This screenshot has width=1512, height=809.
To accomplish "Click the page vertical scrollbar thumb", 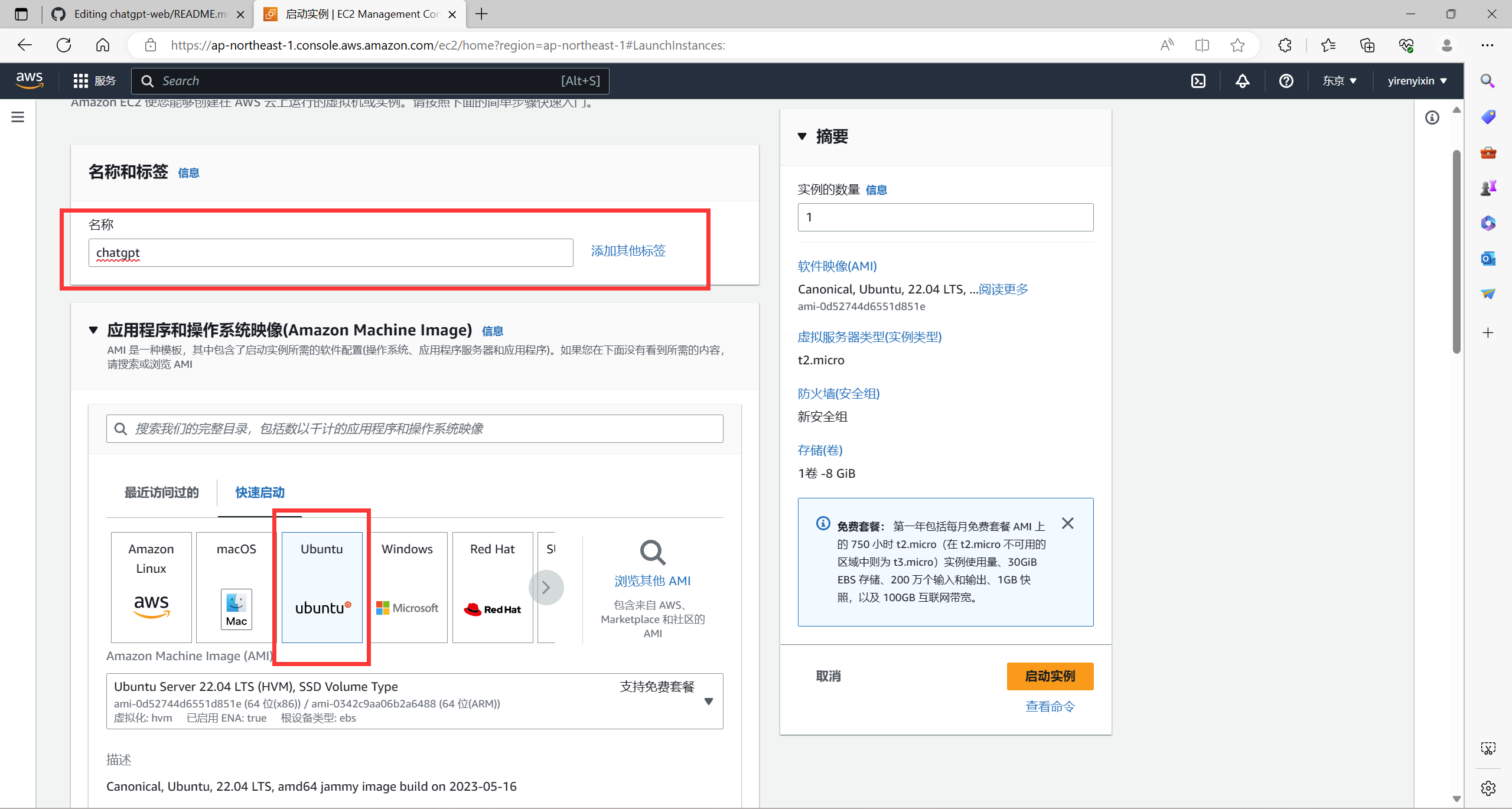I will (x=1456, y=252).
